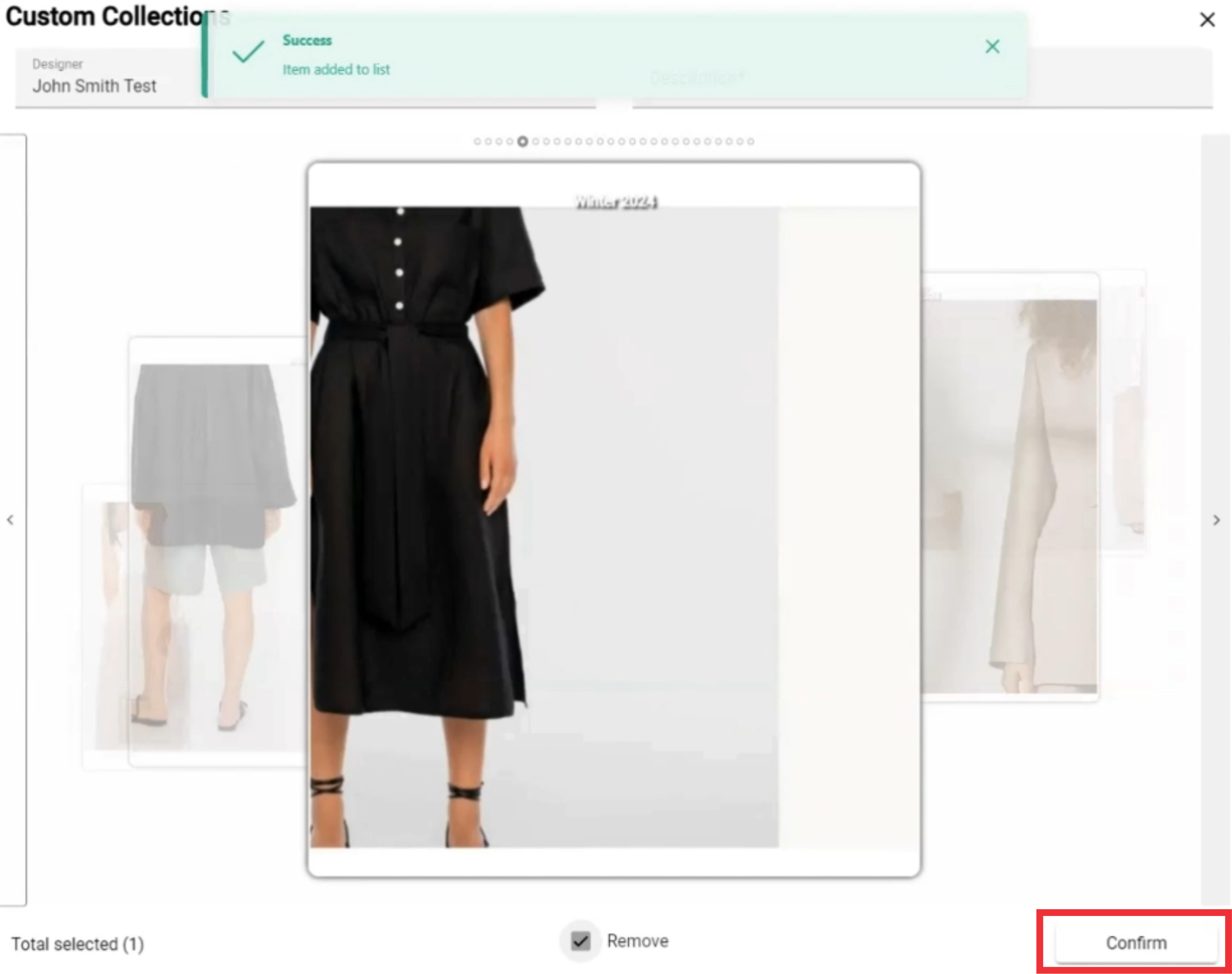The width and height of the screenshot is (1232, 974).
Task: Select the first carousel pagination dot
Action: coord(477,141)
